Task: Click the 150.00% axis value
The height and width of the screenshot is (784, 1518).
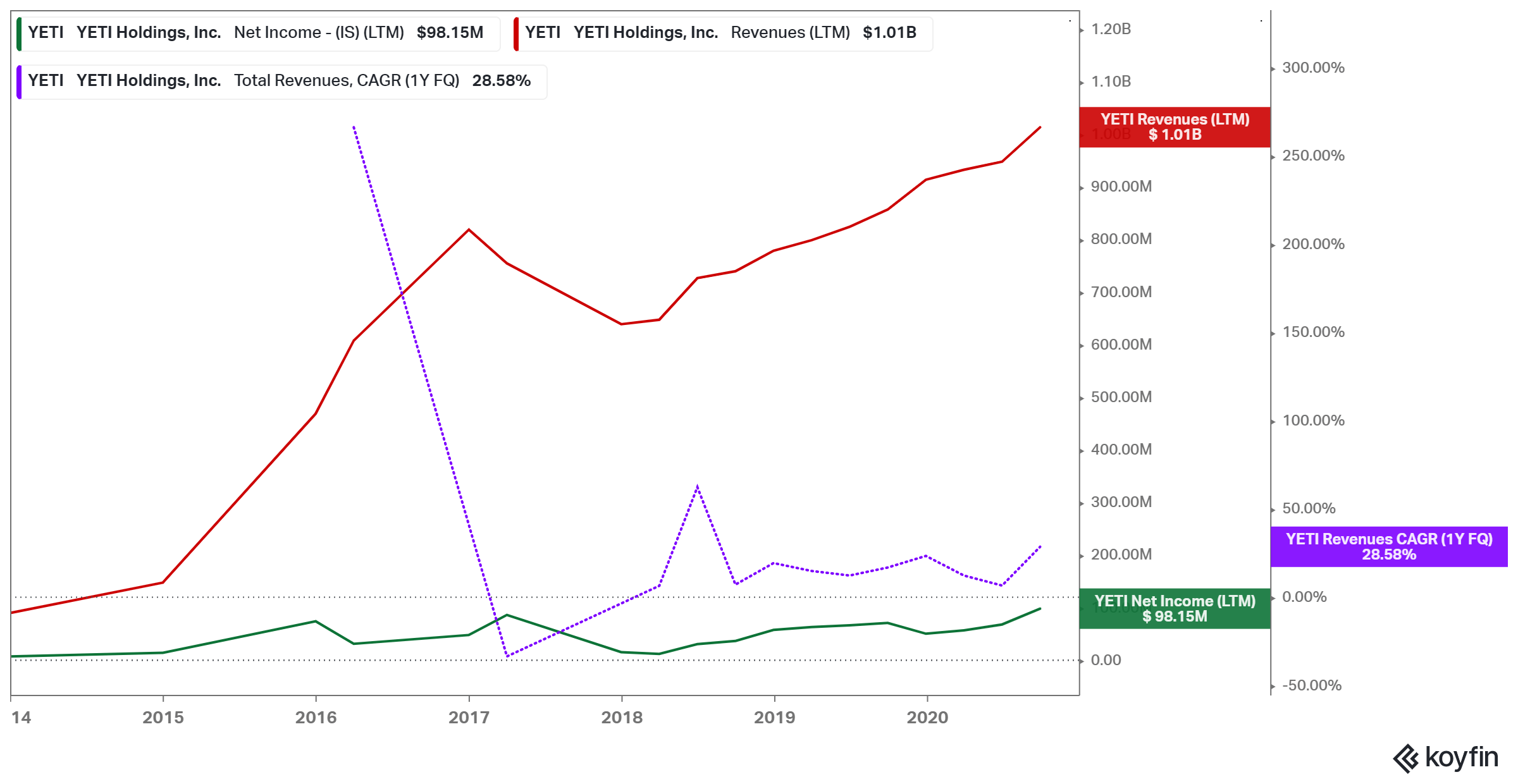Action: [1313, 332]
